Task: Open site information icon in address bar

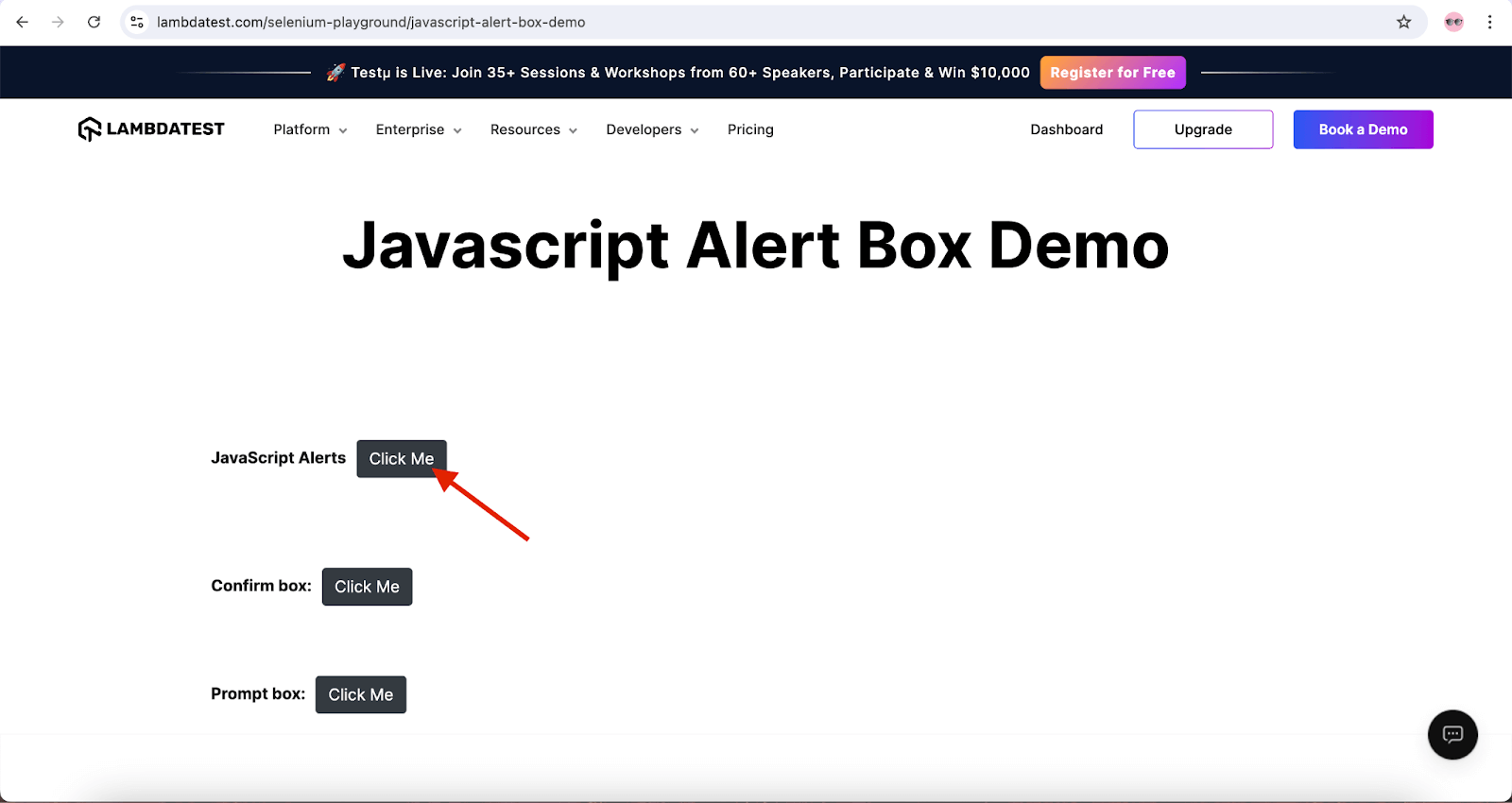Action: click(x=137, y=22)
